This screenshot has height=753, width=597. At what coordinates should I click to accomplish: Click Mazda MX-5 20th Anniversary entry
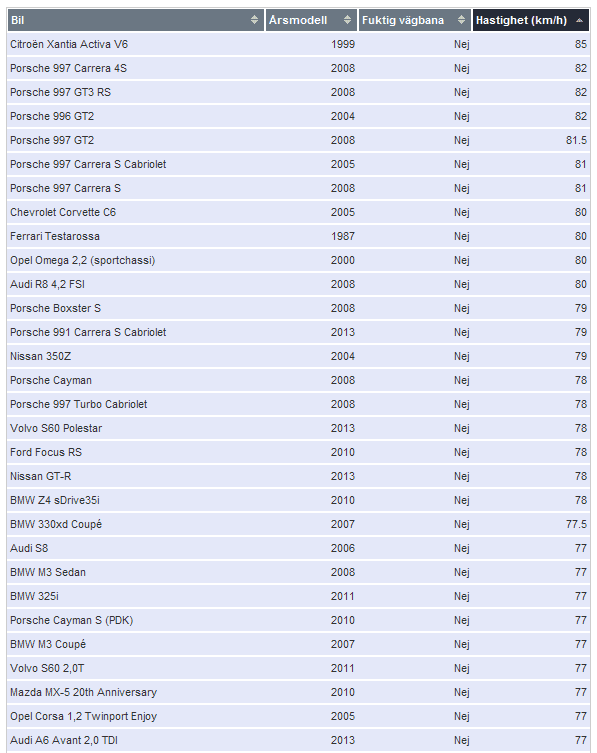[x=298, y=692]
